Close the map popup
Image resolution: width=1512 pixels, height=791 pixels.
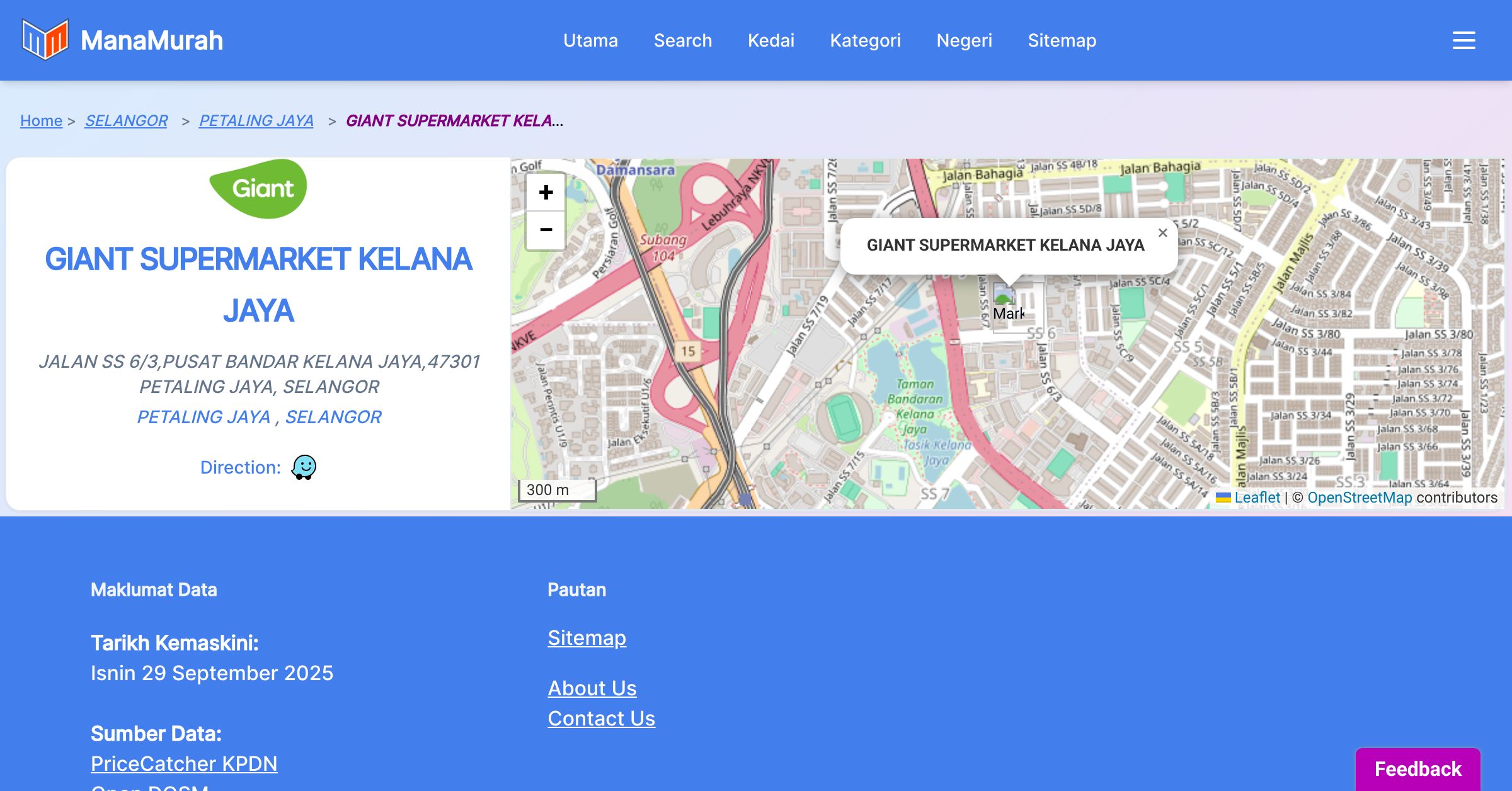1162,233
